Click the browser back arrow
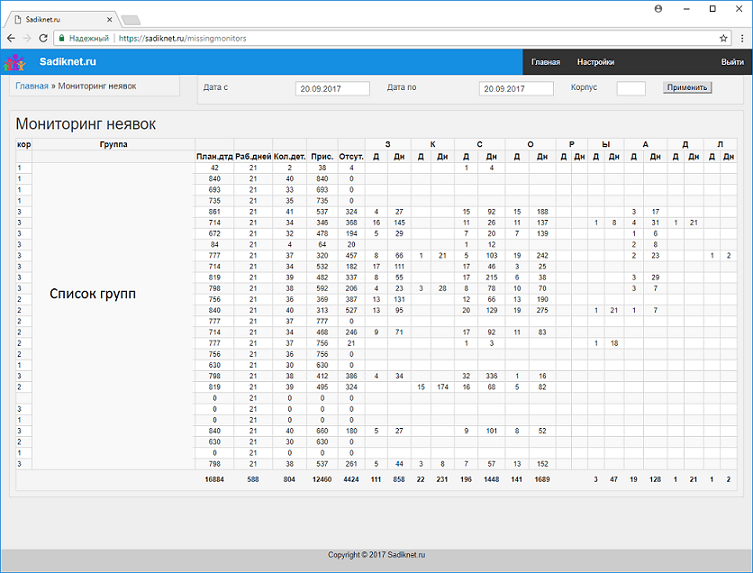 point(12,38)
